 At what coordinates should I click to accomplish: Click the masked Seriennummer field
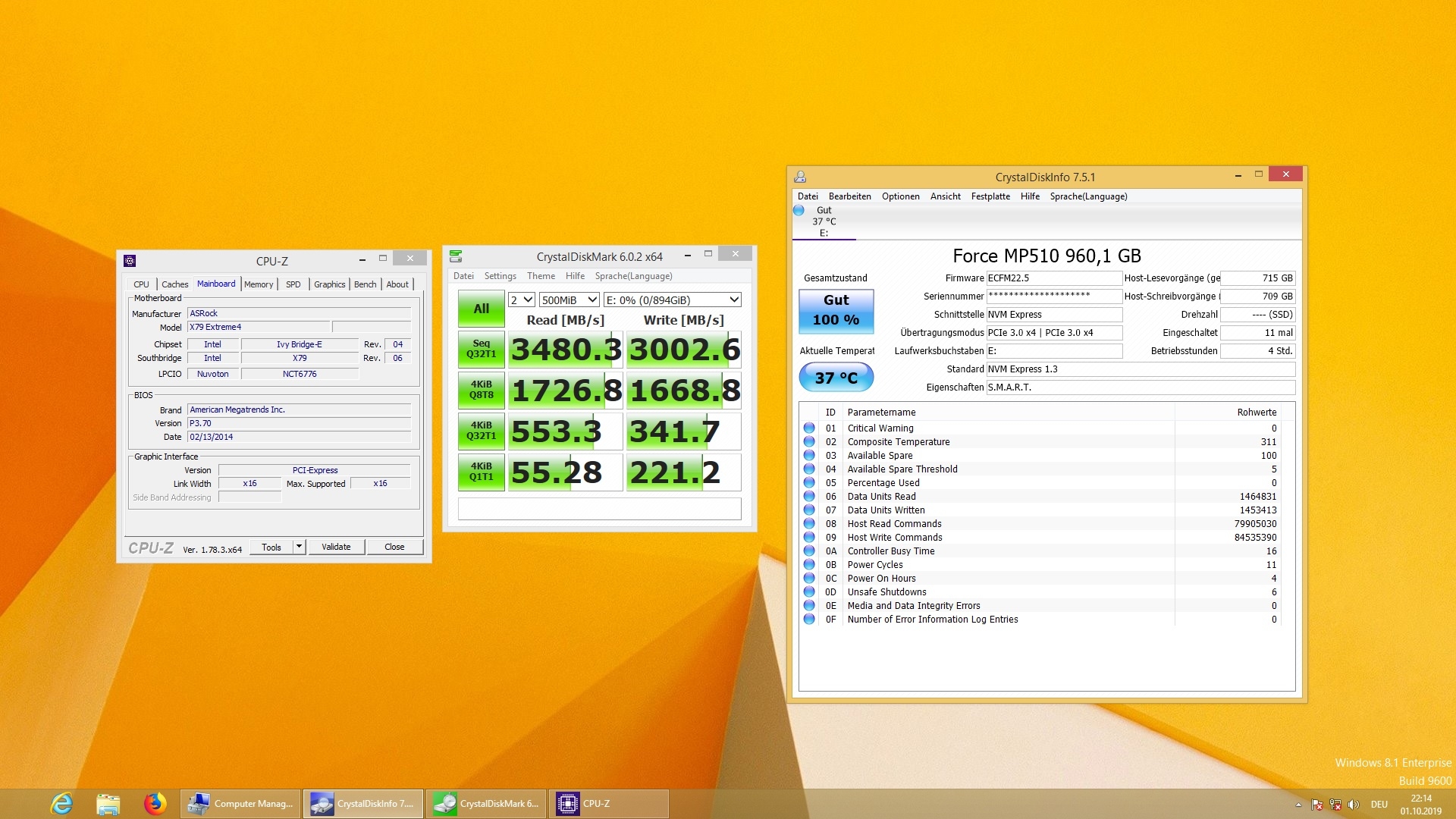[x=1054, y=297]
